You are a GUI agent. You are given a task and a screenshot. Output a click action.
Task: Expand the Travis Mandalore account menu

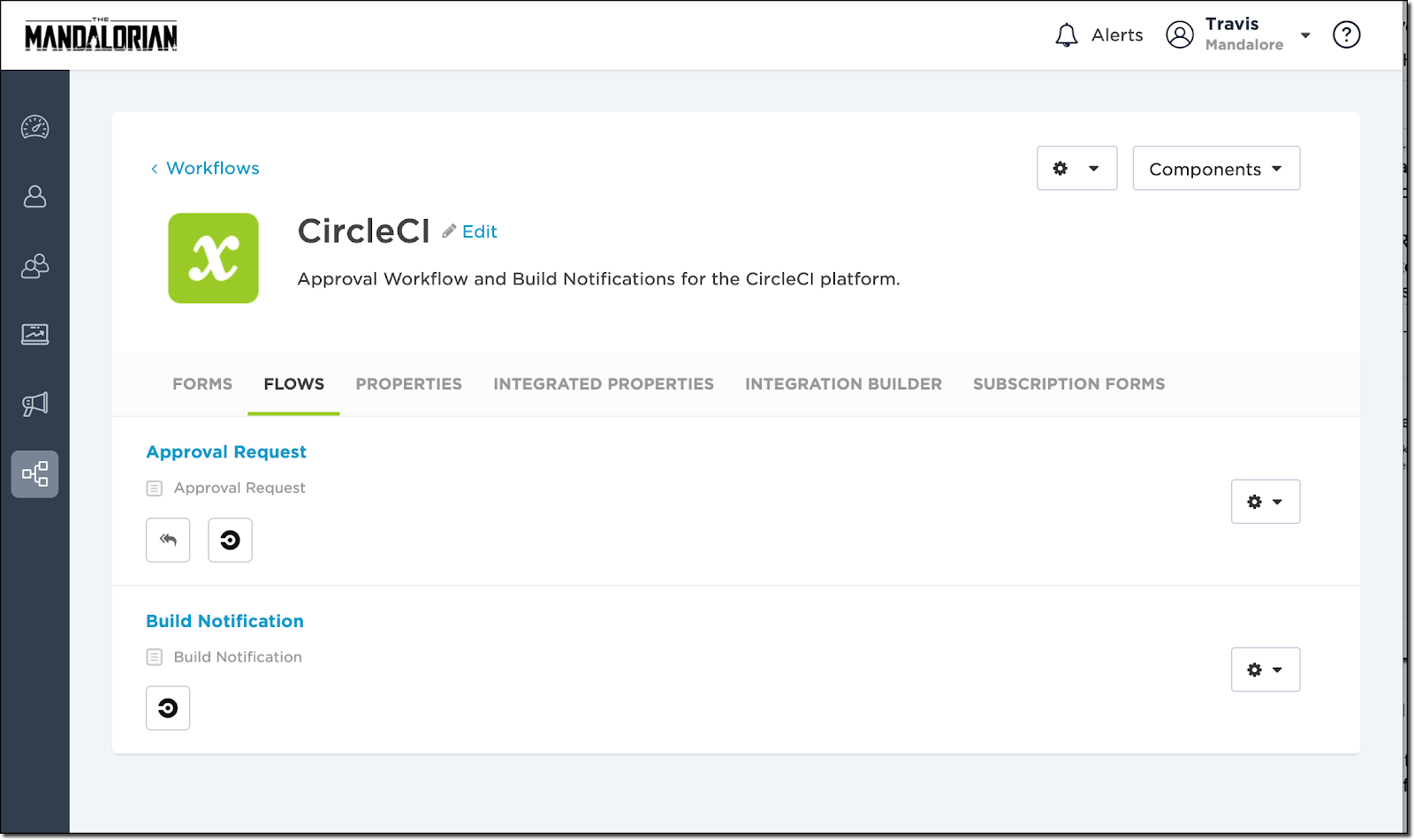click(1305, 34)
